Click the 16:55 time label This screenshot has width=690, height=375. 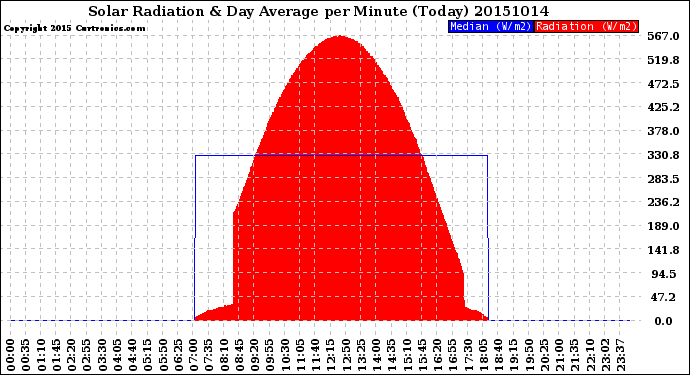click(452, 355)
